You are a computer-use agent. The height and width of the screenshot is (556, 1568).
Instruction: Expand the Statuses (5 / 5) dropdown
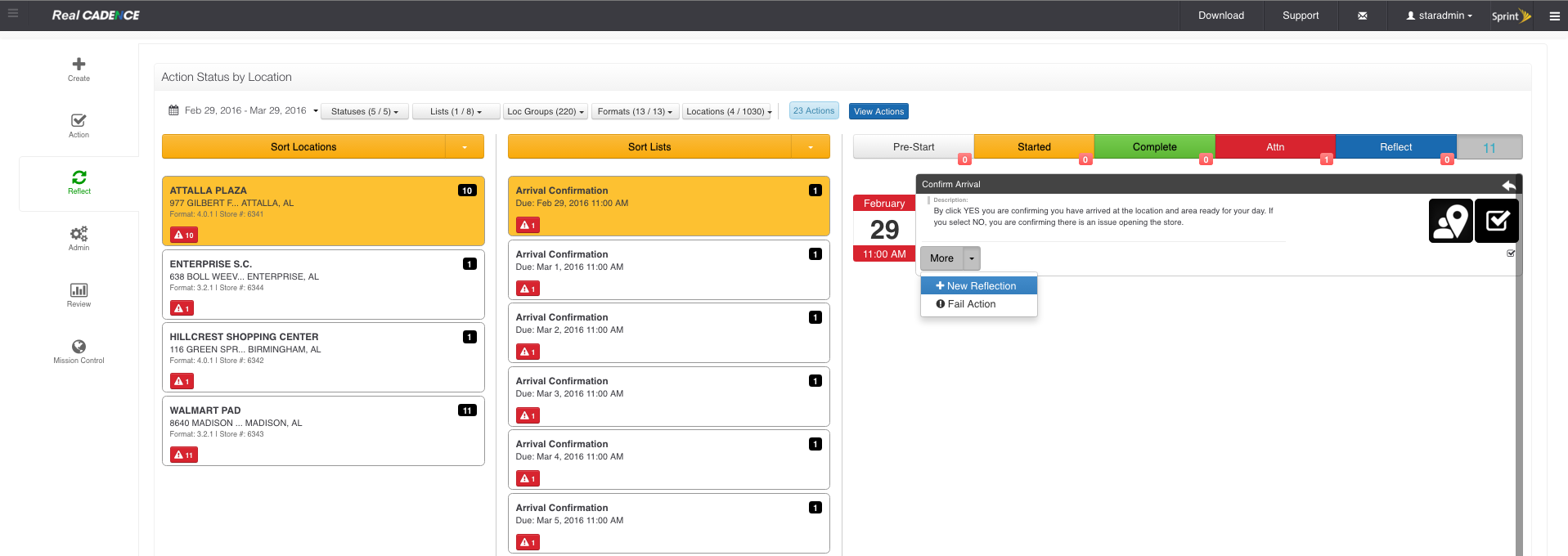pyautogui.click(x=365, y=112)
